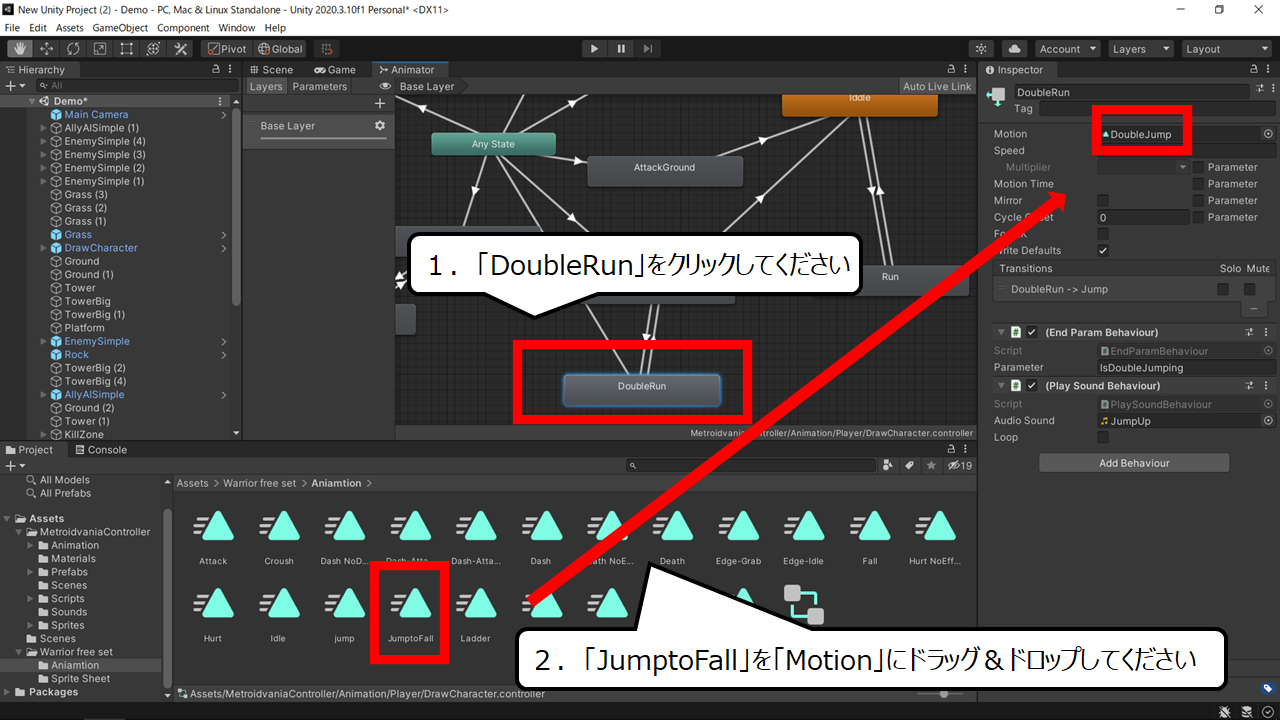
Task: Open the Account dropdown
Action: tap(1067, 49)
